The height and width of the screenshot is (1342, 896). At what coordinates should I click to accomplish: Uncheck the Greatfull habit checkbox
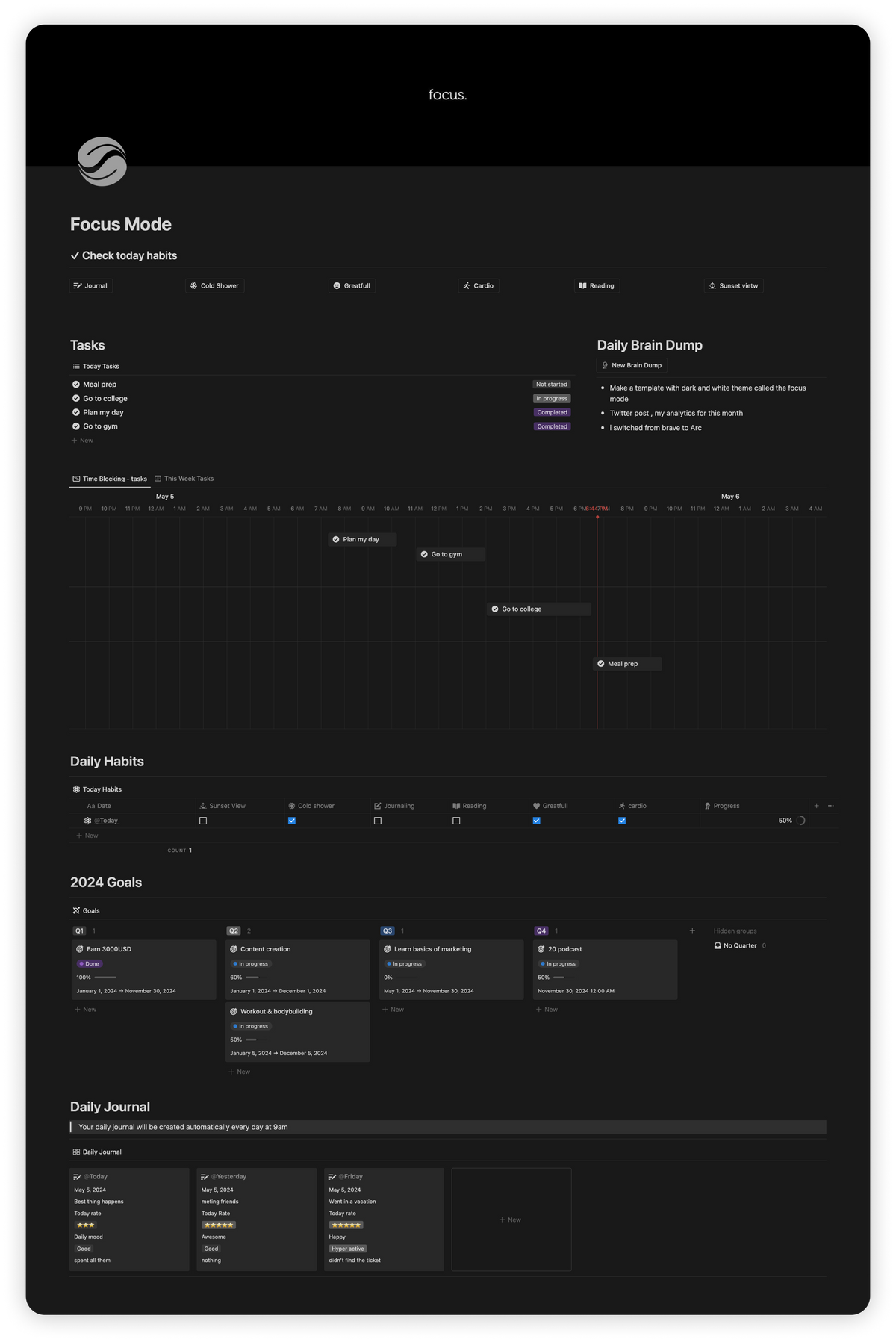pos(536,821)
